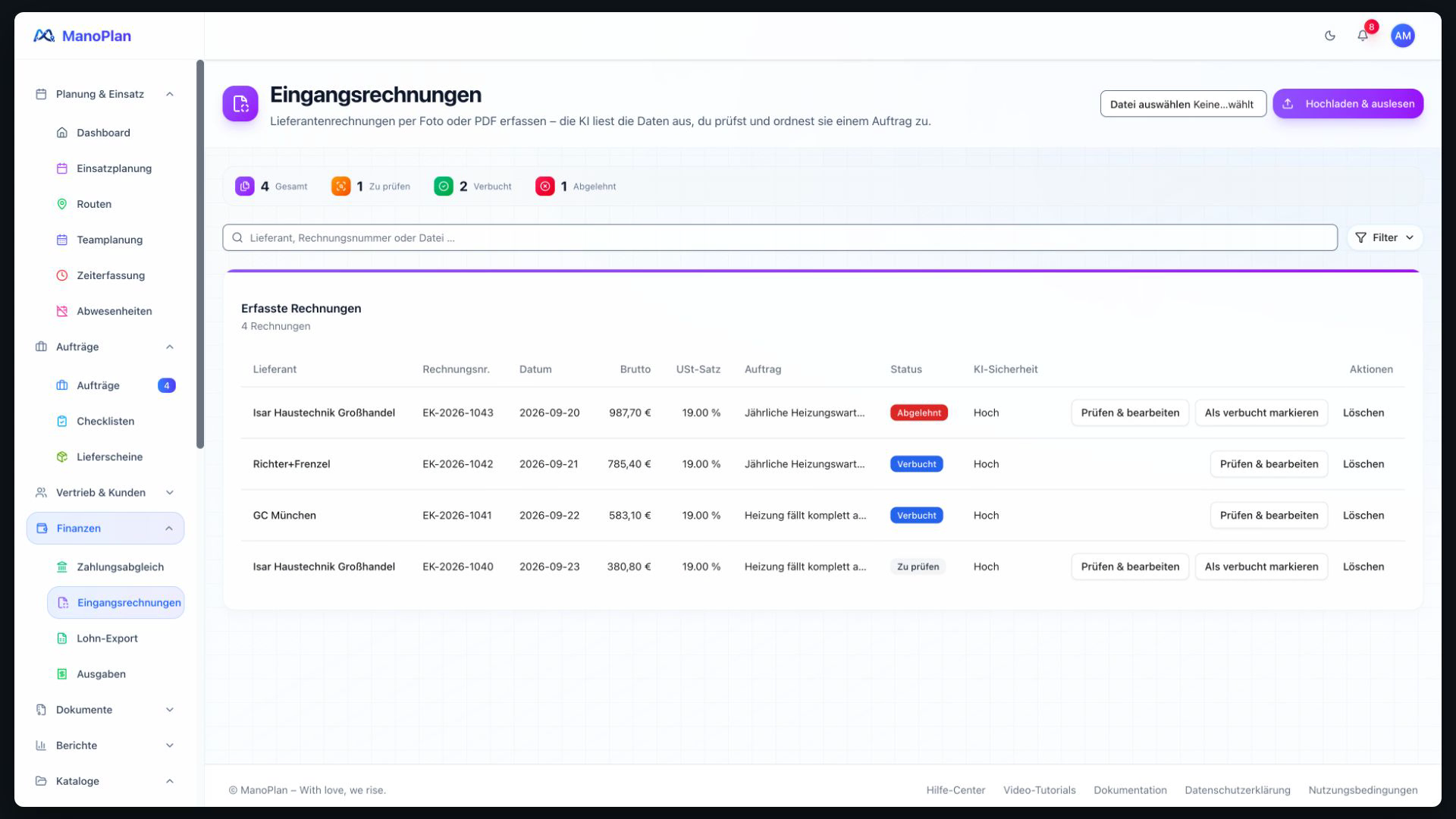Click Datei auswählen file chooser

click(x=1183, y=104)
